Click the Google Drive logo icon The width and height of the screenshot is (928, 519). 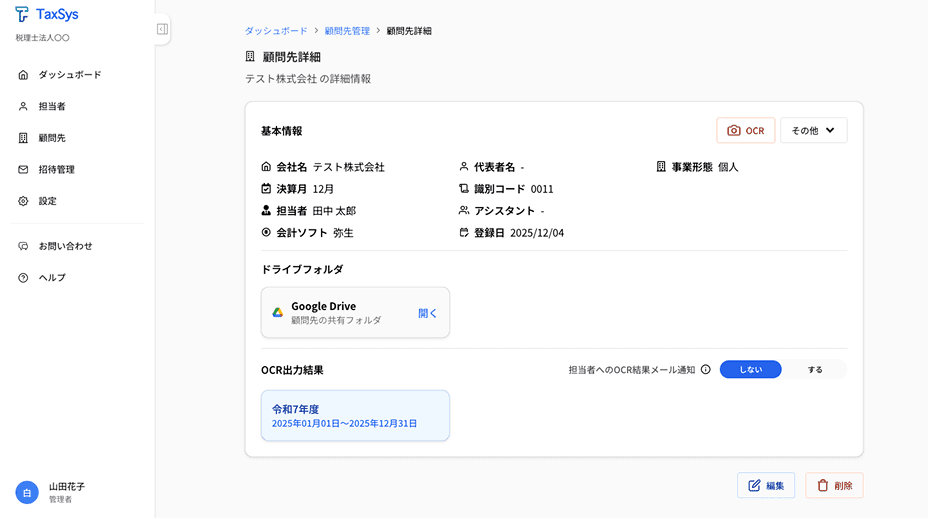tap(278, 312)
